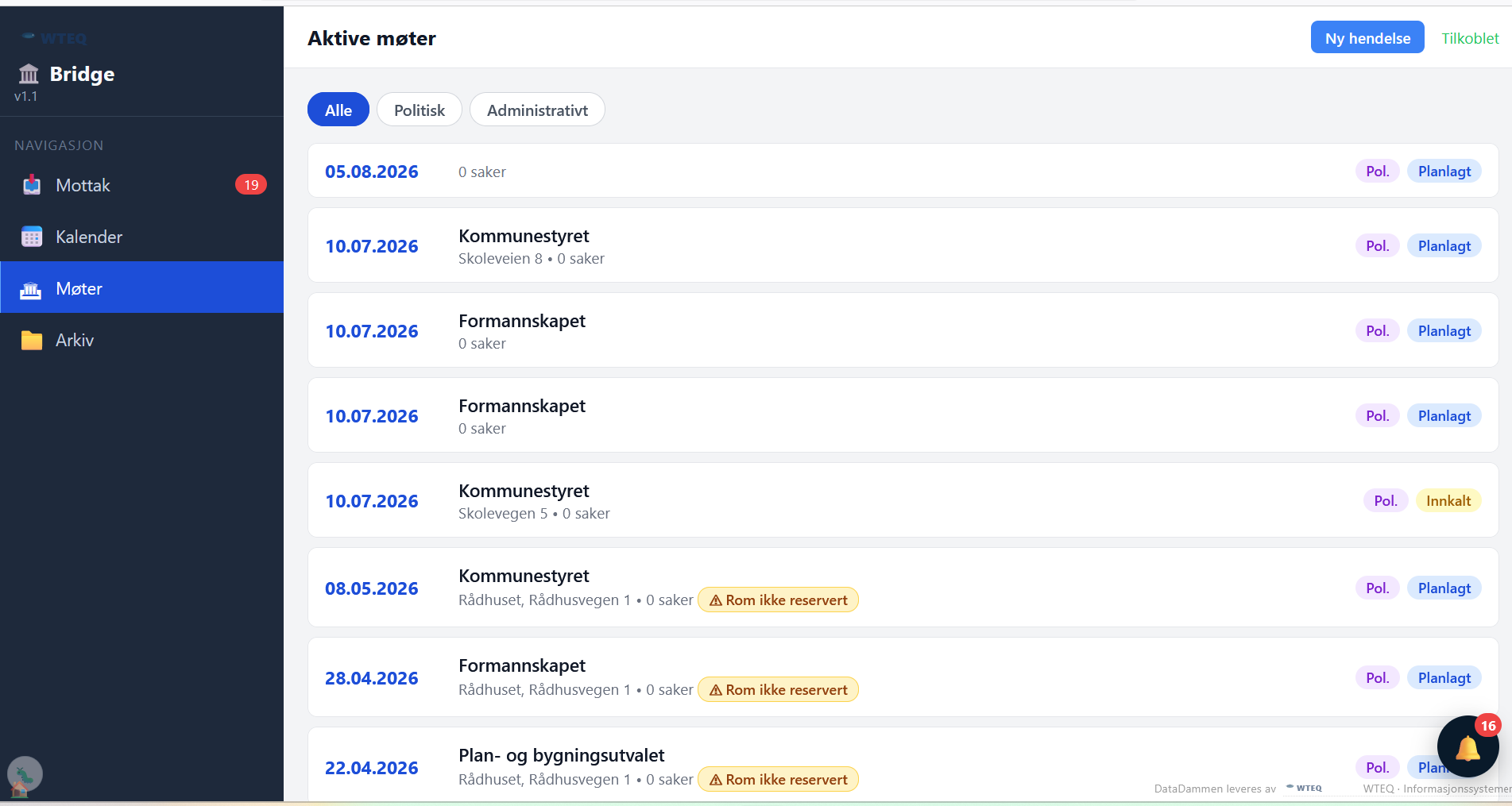Open Kommunestyret meeting at Skoleveien 8
The image size is (1512, 806).
coord(903,245)
